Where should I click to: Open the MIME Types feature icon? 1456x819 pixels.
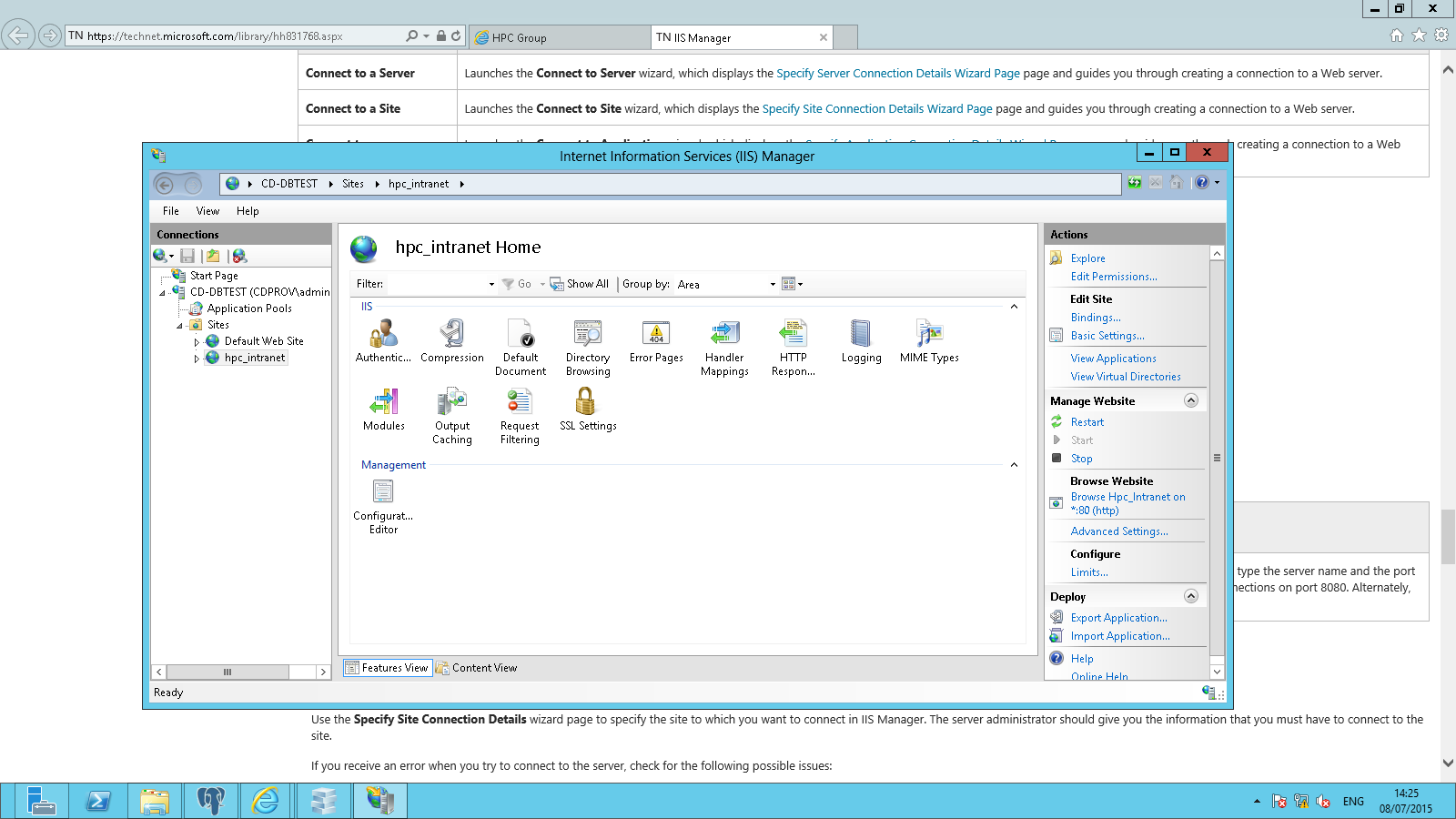coord(929,341)
